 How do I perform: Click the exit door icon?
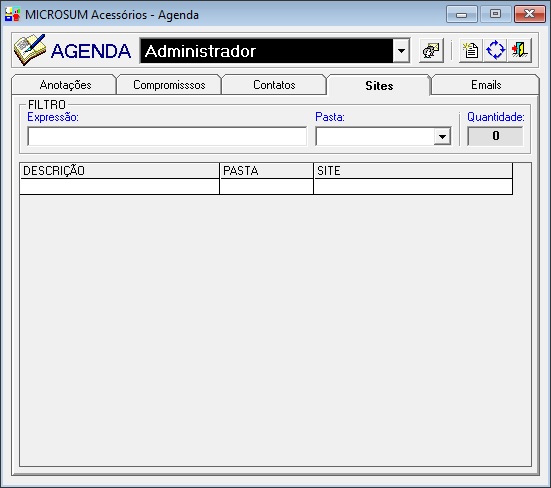[519, 51]
